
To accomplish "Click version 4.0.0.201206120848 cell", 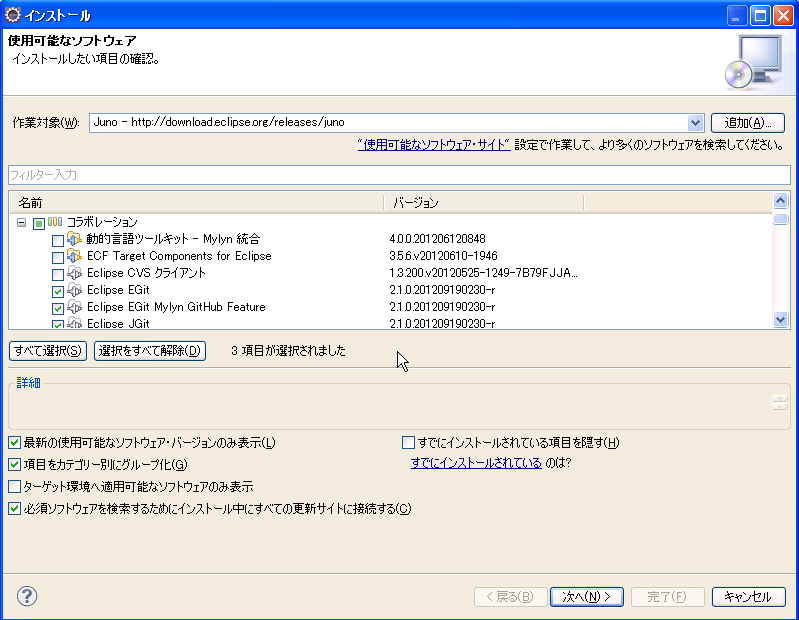I will point(437,238).
